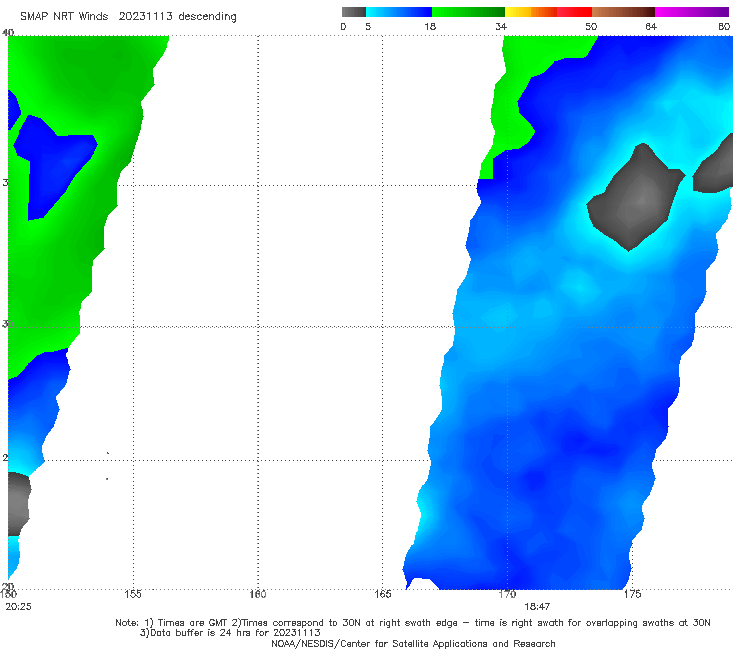Click the note 'Data buffer is 24 hrs for 20231113'

pos(230,633)
